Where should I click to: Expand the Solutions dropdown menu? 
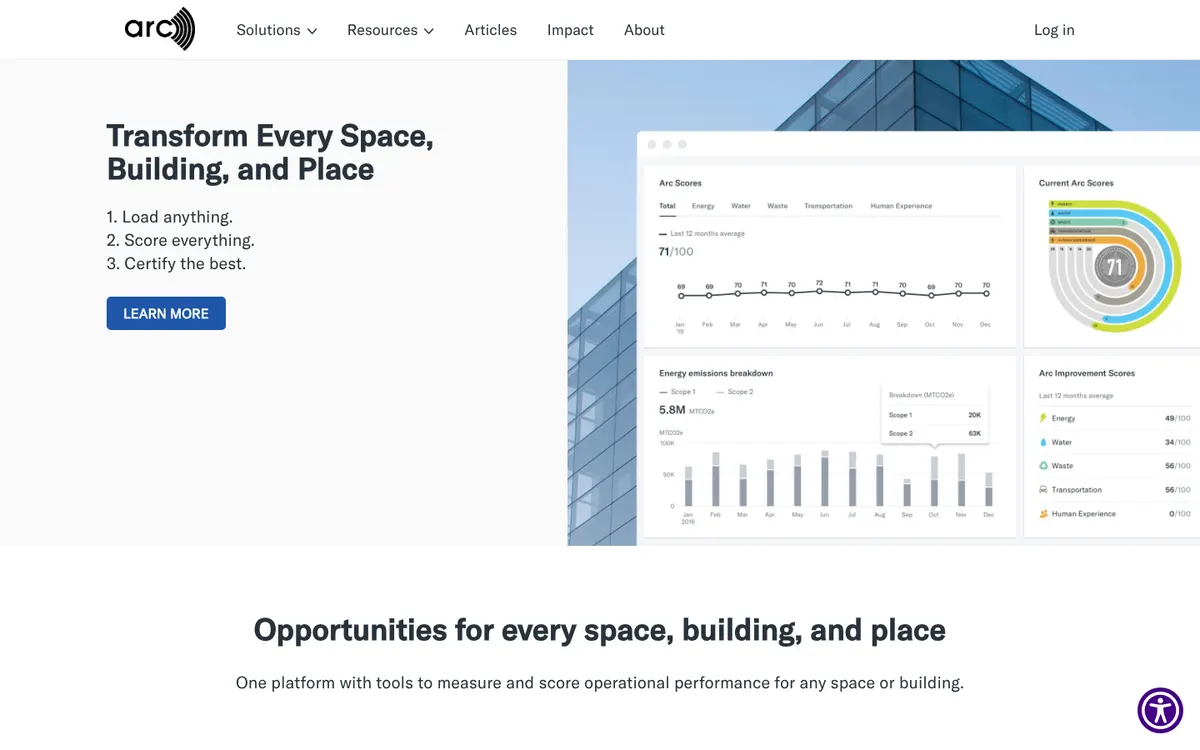click(276, 30)
